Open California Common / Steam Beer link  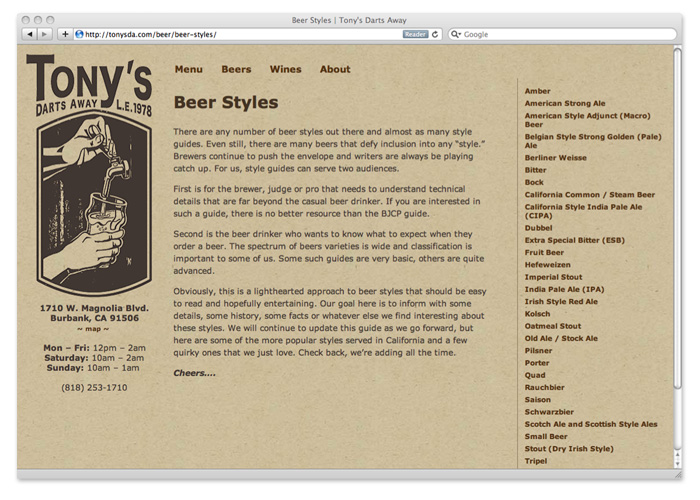(590, 195)
